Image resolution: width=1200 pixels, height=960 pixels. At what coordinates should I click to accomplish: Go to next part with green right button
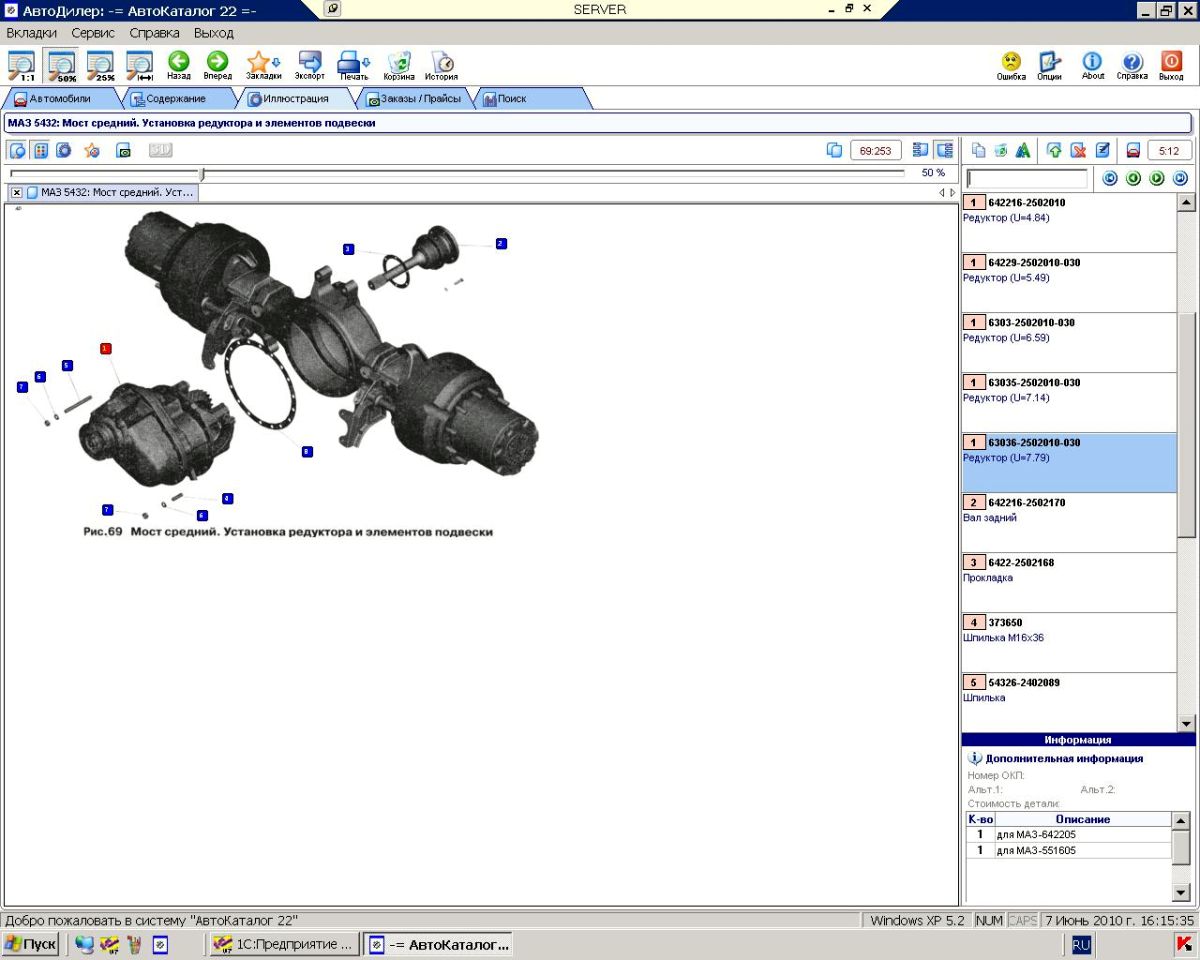click(1157, 178)
